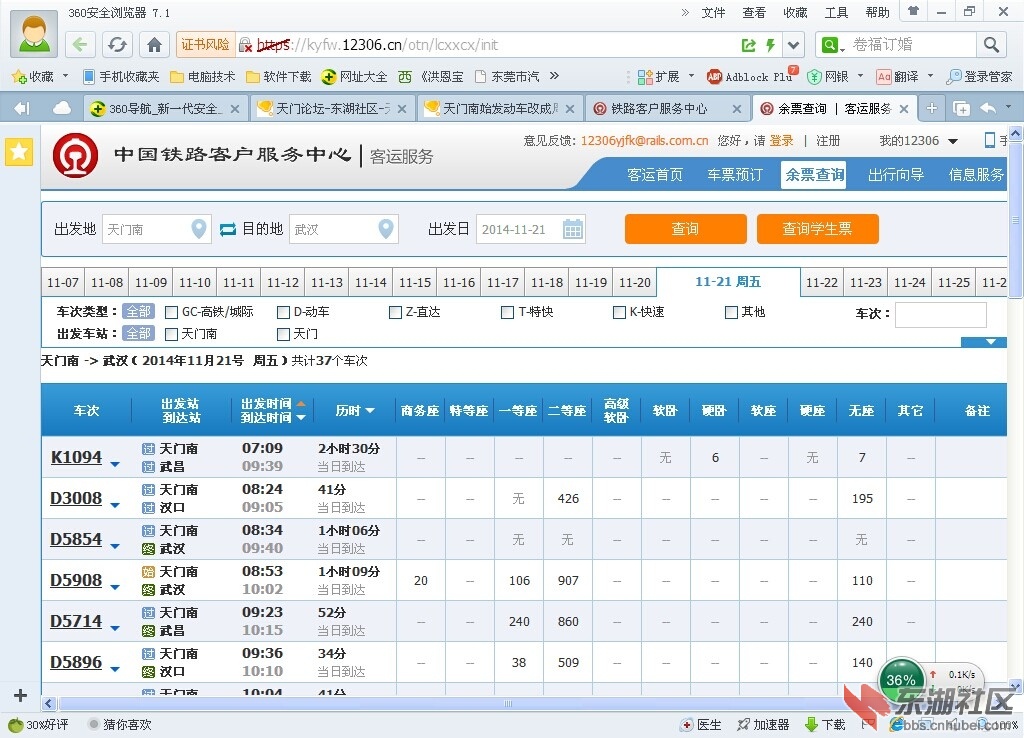Screen dimensions: 1024x738
Task: Open a new tab with plus button
Action: [x=932, y=108]
